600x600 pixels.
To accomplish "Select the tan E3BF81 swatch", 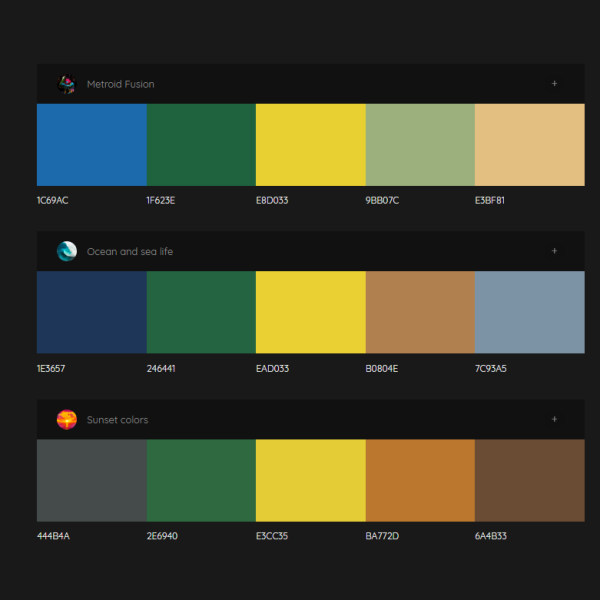I will click(x=529, y=144).
